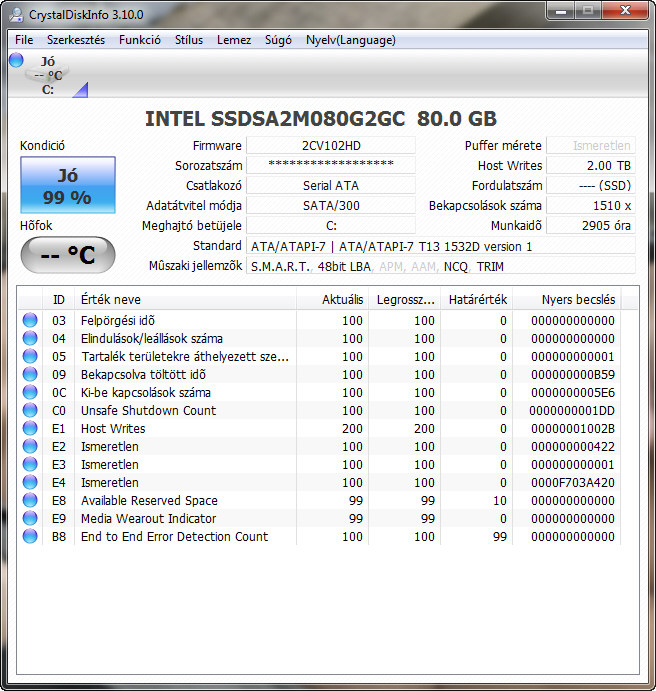The image size is (656, 691).
Task: Click the Ismeretlen buffer size field
Action: click(x=591, y=145)
